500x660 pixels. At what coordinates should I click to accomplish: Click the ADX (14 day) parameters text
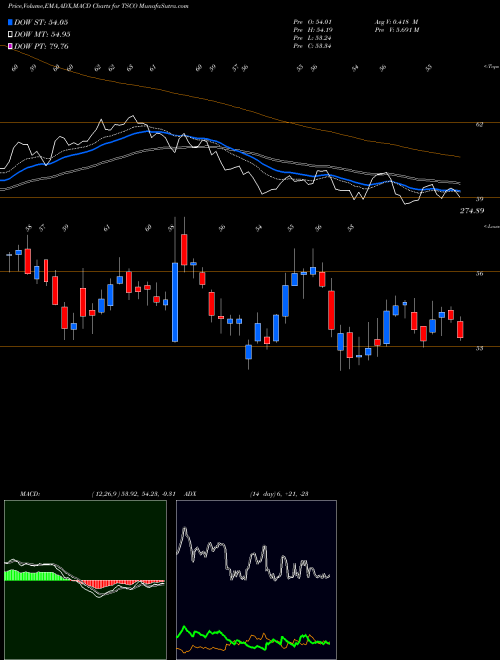click(x=279, y=494)
